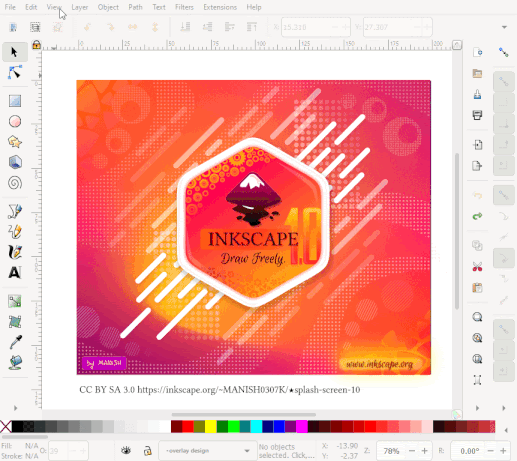
Task: Select the Node editing tool
Action: pyautogui.click(x=15, y=72)
